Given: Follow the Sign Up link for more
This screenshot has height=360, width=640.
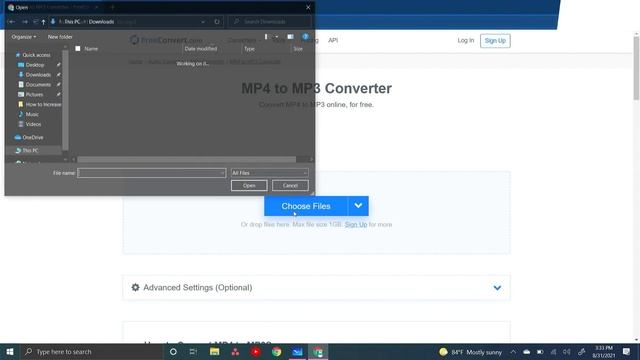Looking at the screenshot, I should (x=356, y=224).
